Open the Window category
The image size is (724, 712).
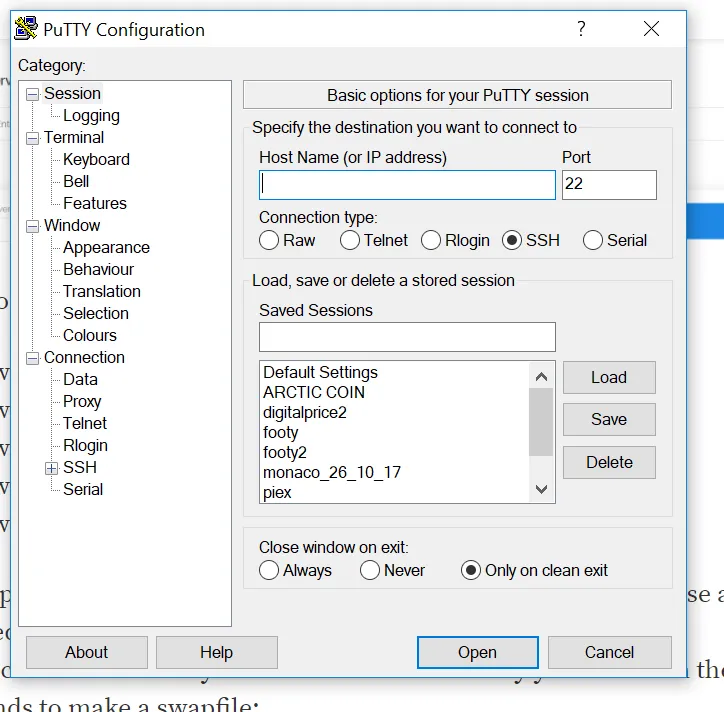pyautogui.click(x=72, y=225)
